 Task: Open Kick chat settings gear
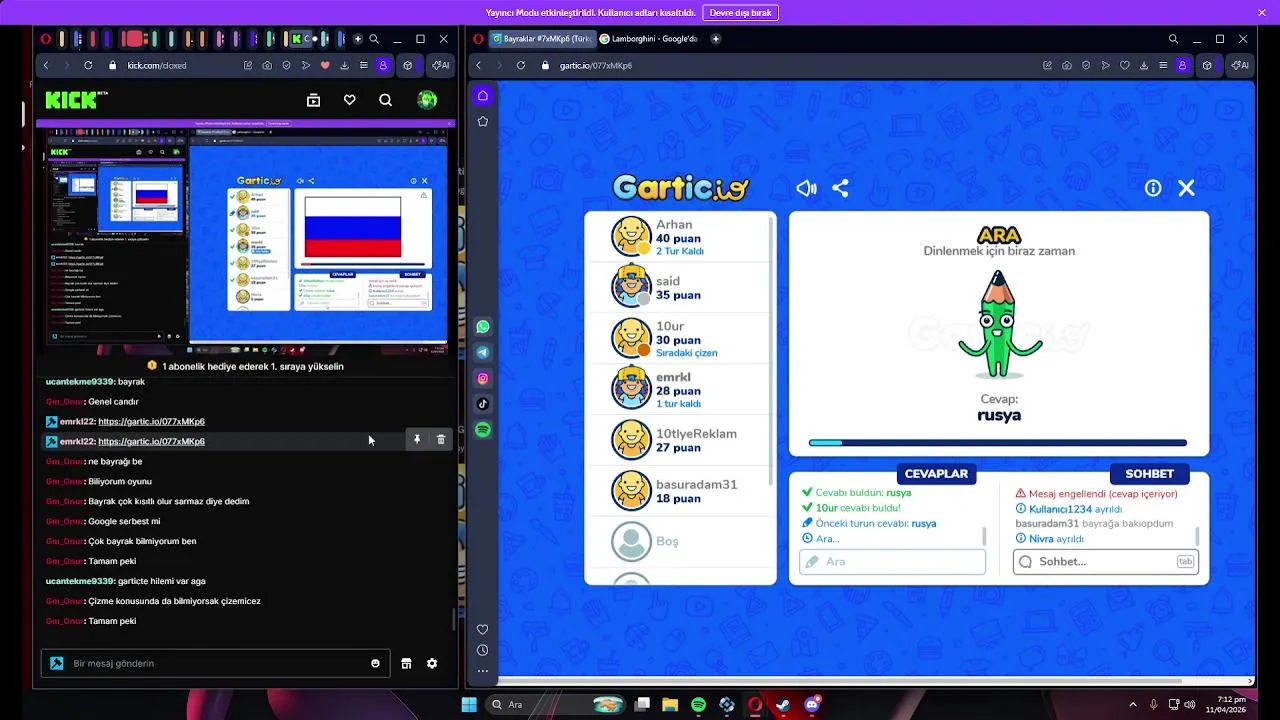[x=432, y=663]
